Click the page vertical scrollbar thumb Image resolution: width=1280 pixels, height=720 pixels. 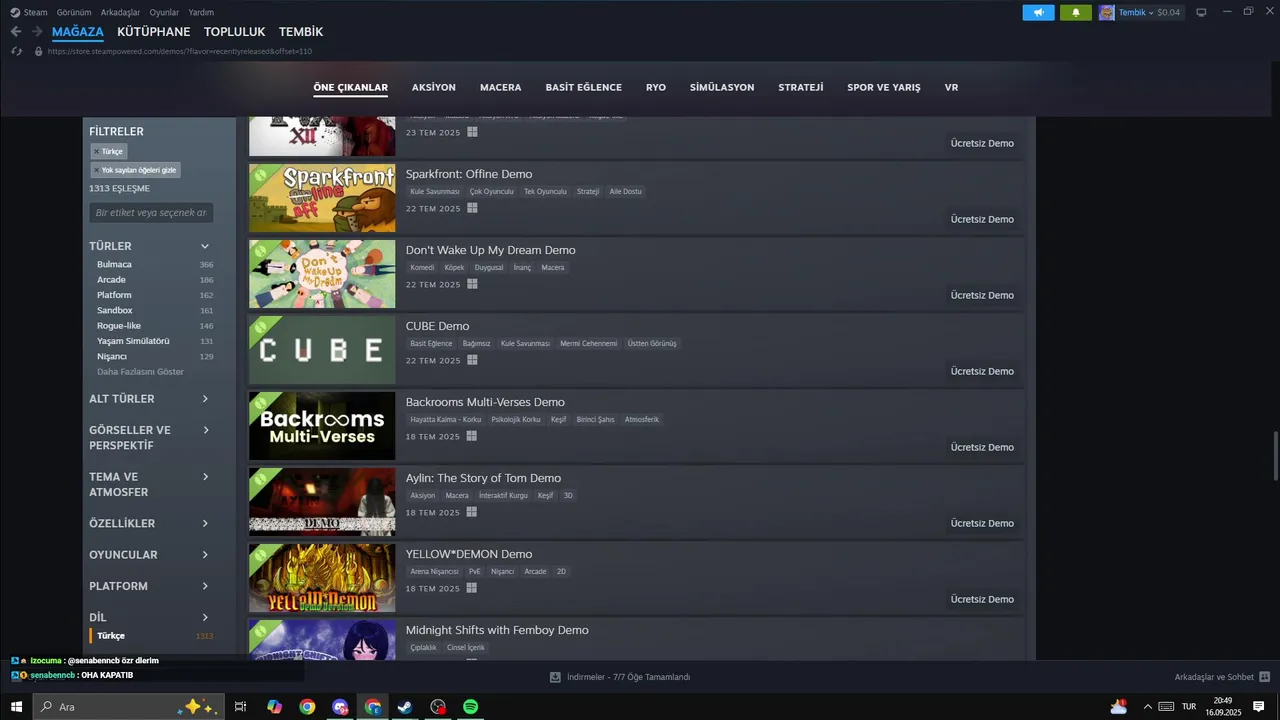tap(1275, 456)
